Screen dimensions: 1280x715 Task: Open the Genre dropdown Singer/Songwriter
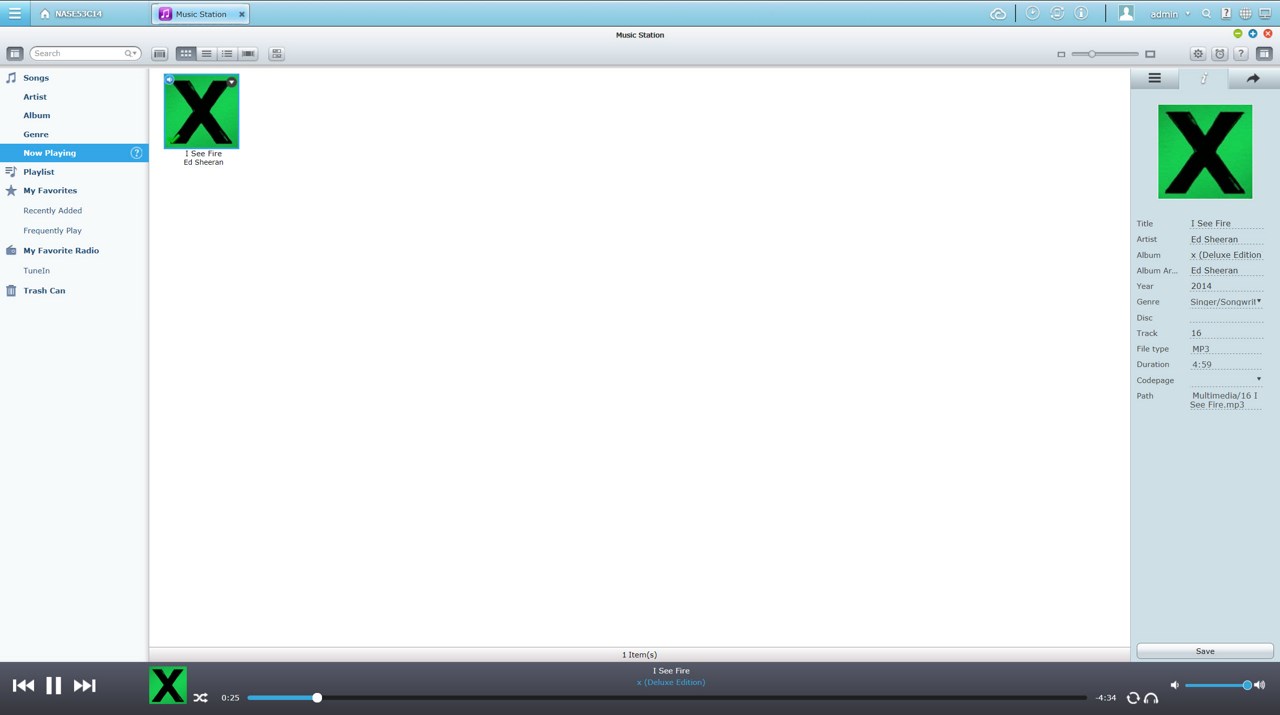pyautogui.click(x=1226, y=302)
